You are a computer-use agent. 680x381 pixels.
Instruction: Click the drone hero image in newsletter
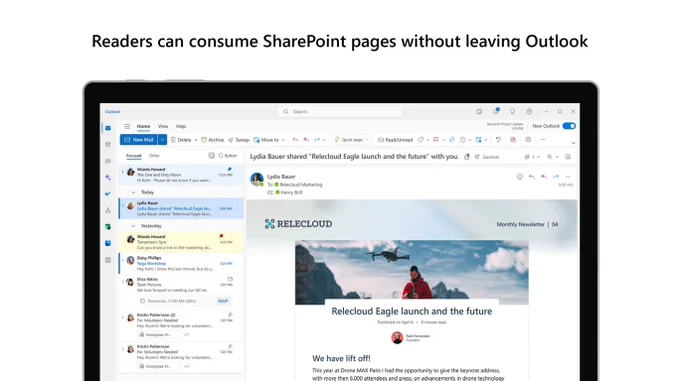[x=412, y=272]
